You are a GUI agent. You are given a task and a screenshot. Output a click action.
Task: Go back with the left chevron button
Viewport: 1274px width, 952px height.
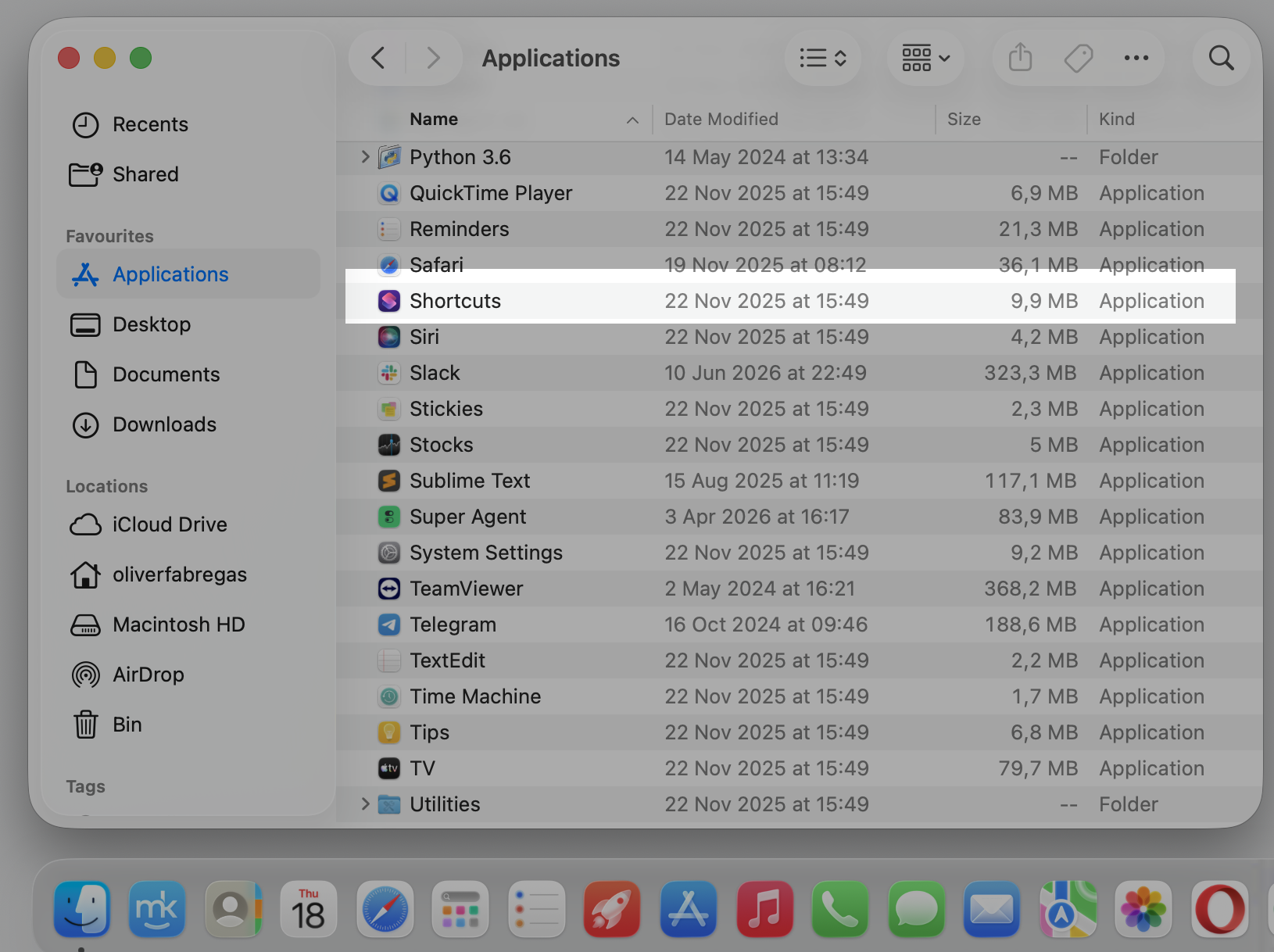point(378,58)
